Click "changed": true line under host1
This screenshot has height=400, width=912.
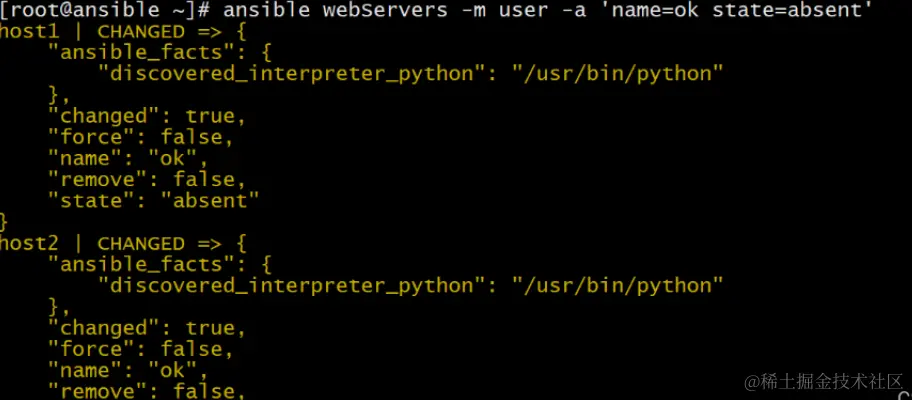[x=147, y=116]
